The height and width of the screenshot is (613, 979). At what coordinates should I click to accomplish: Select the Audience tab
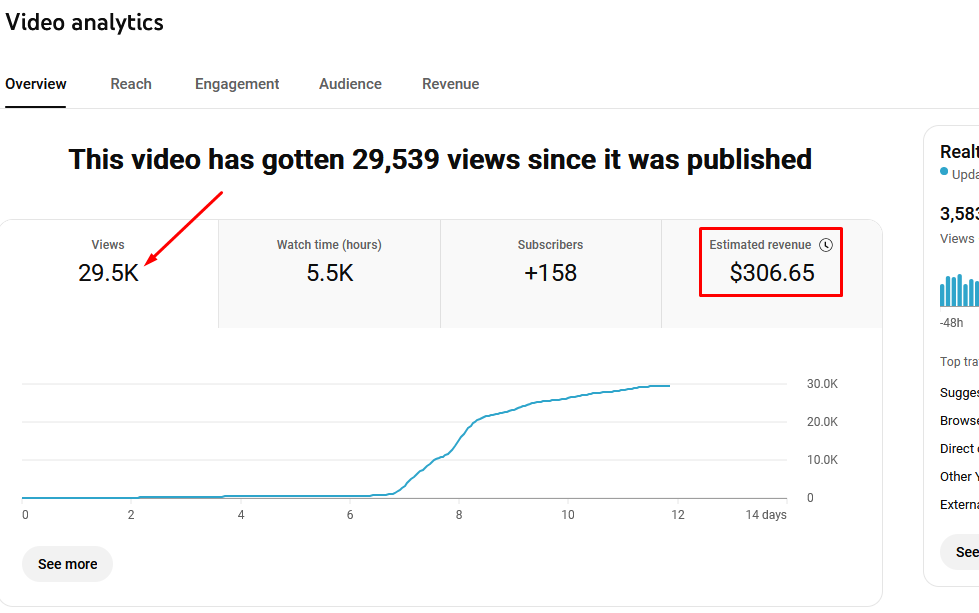coord(350,84)
